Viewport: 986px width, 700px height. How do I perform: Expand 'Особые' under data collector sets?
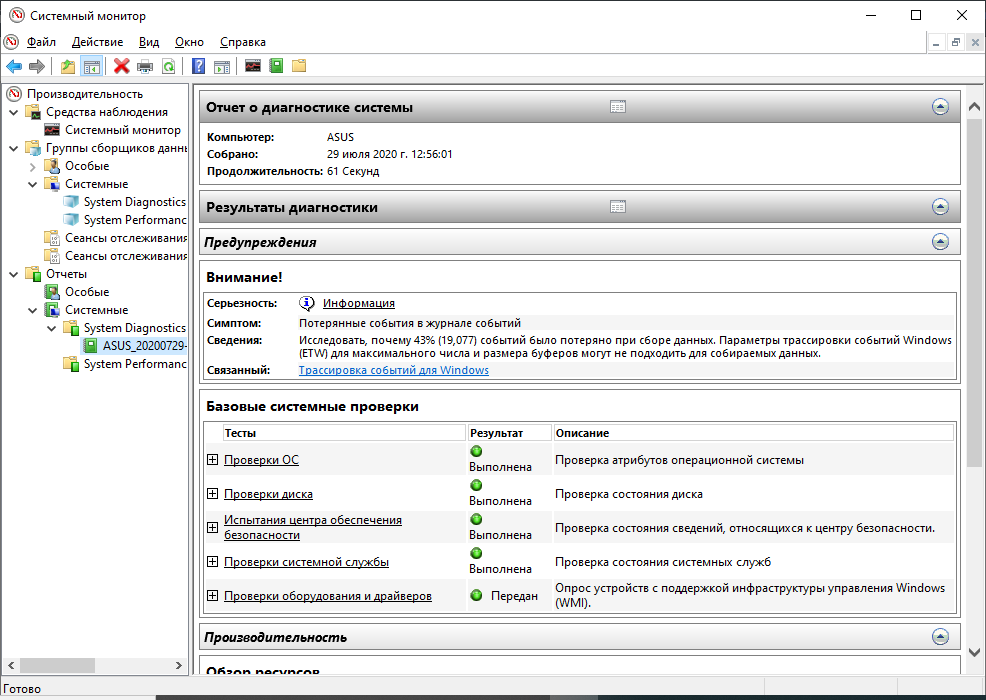(33, 167)
